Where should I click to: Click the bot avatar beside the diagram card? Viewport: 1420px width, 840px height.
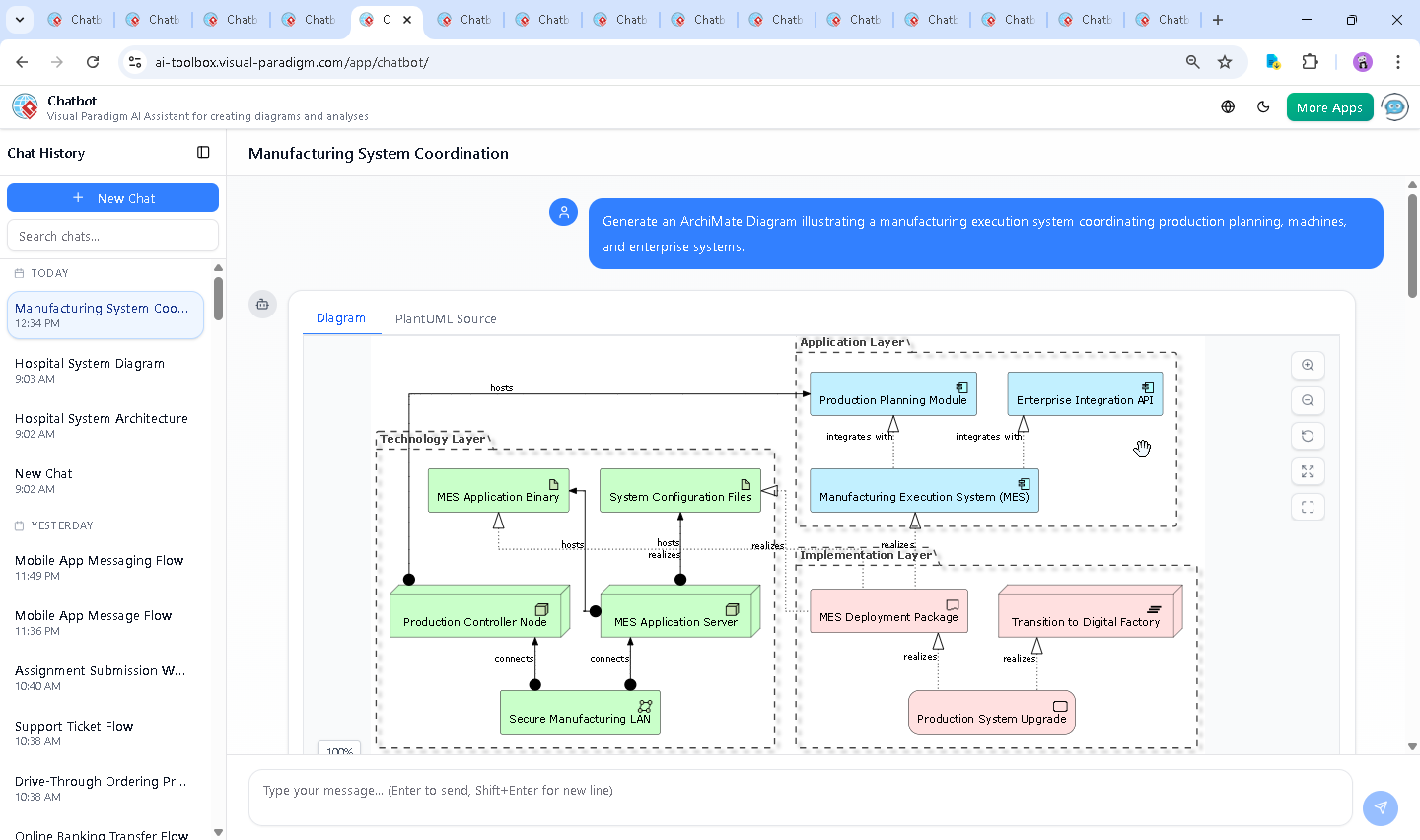coord(262,305)
